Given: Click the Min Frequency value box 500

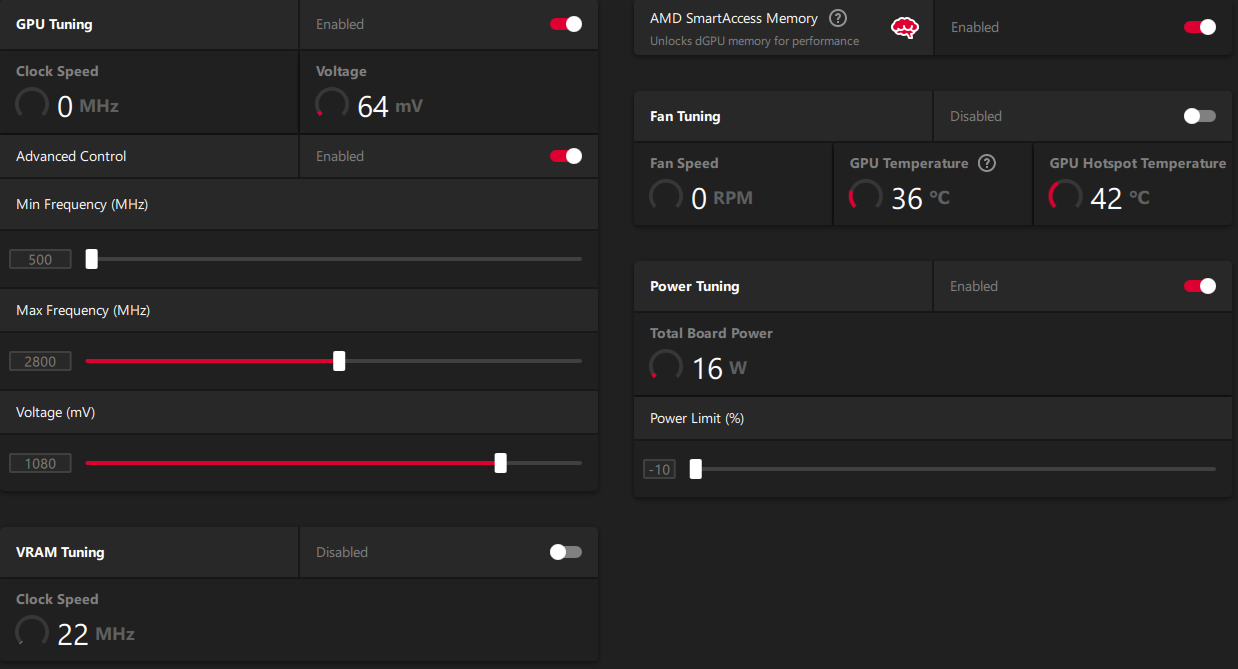Looking at the screenshot, I should tap(40, 260).
